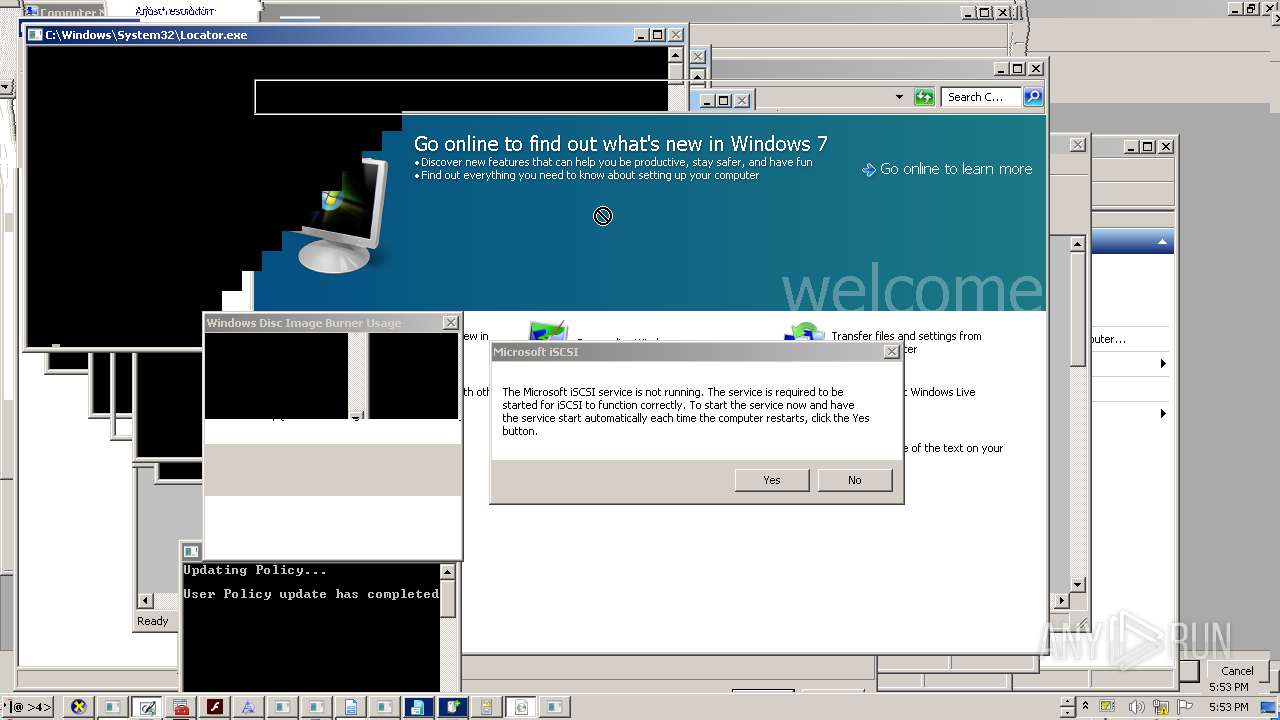Click the selected pencil-note taskbar icon
The width and height of the screenshot is (1280, 720).
[x=147, y=707]
